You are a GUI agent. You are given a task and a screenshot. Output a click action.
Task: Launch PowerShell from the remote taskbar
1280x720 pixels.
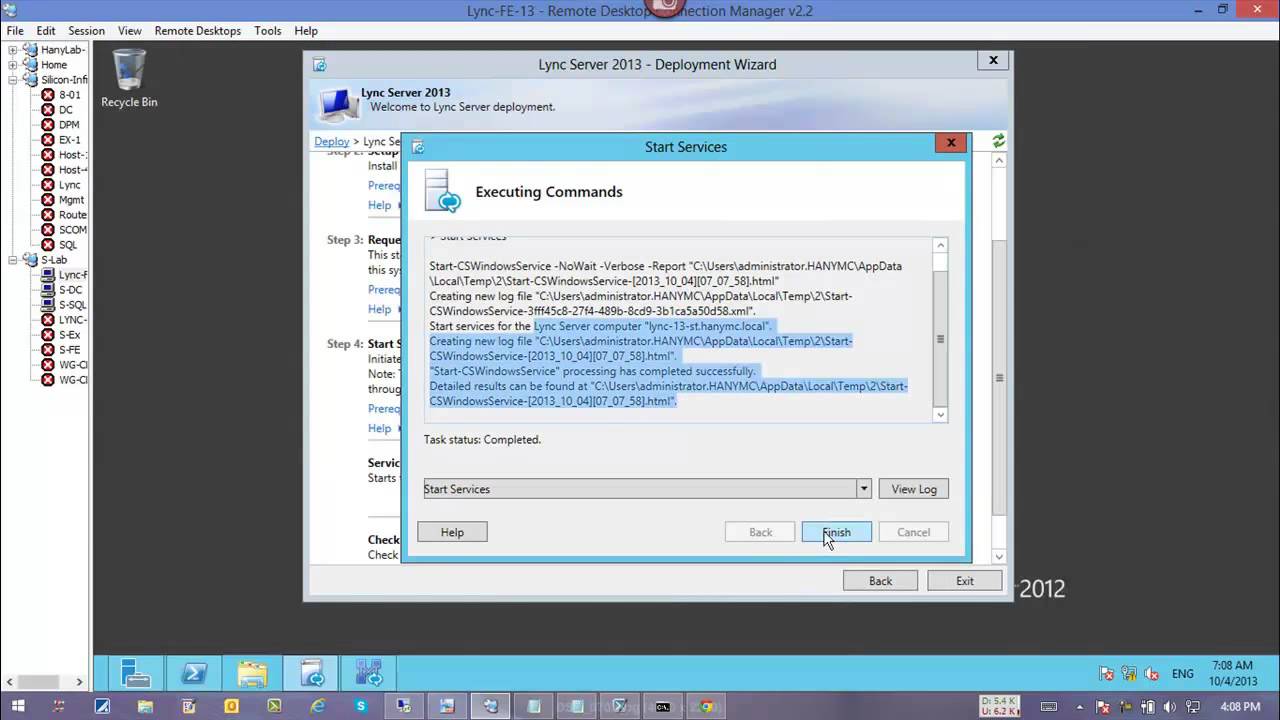[194, 673]
